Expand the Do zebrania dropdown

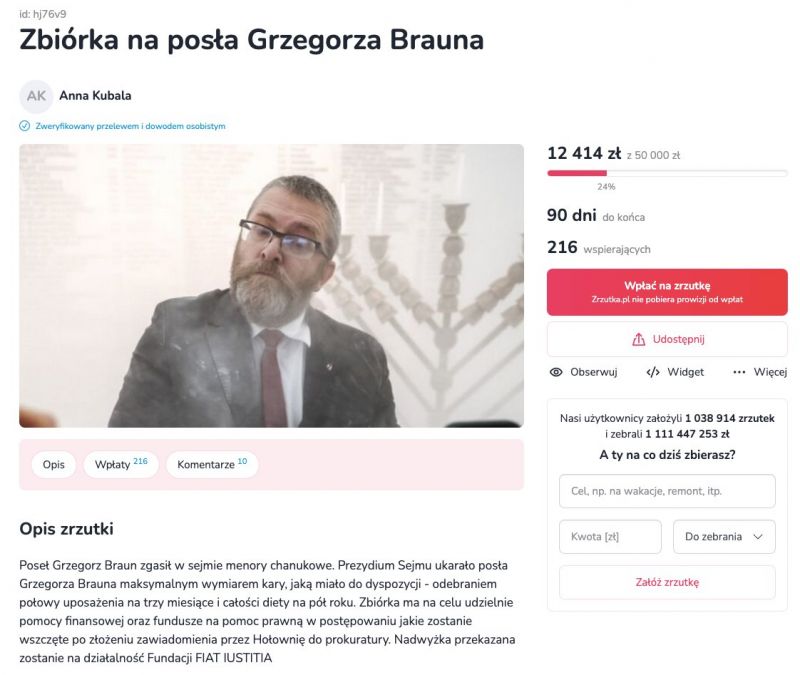click(x=724, y=537)
